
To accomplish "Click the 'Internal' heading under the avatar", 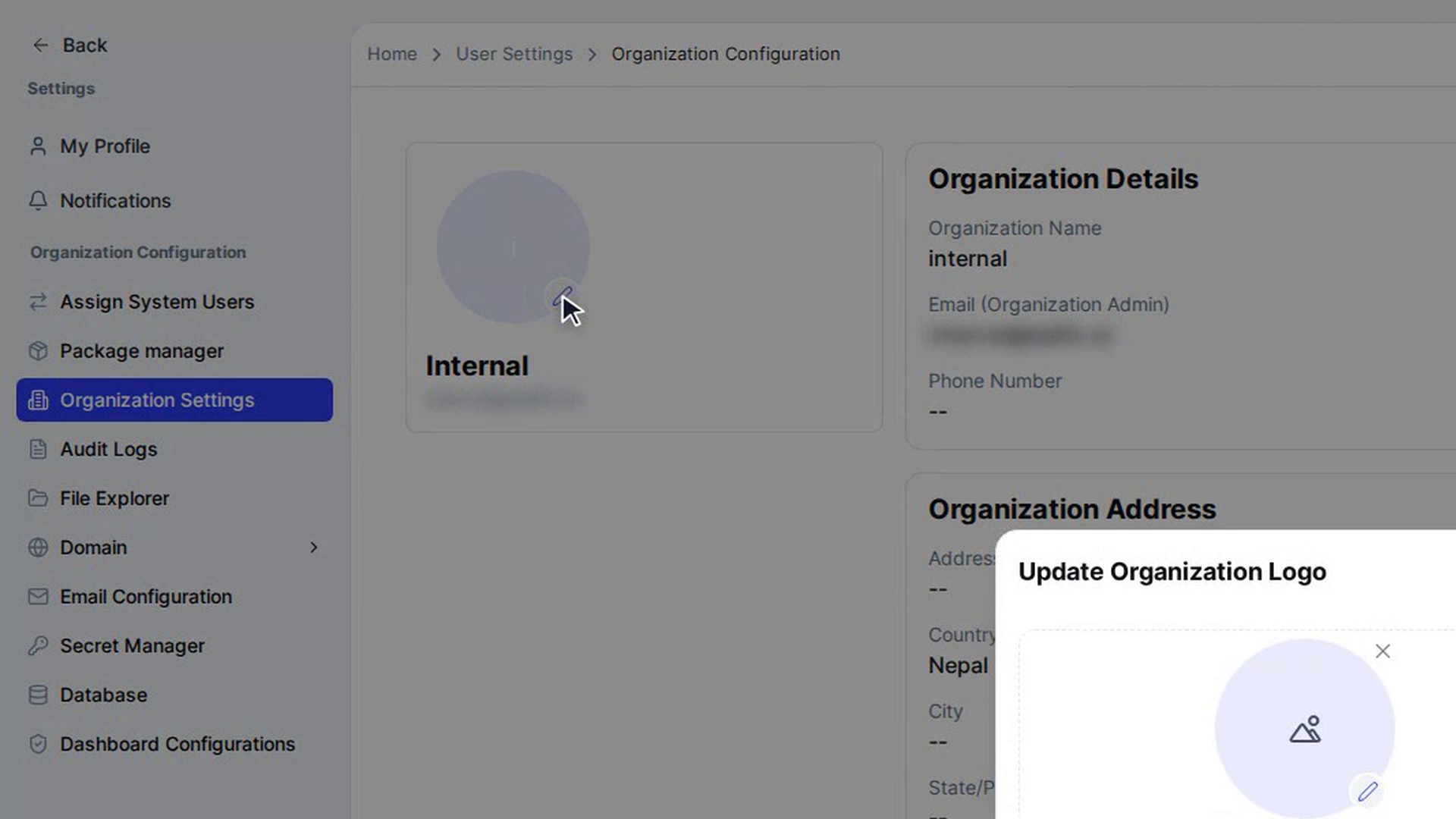I will pyautogui.click(x=477, y=366).
